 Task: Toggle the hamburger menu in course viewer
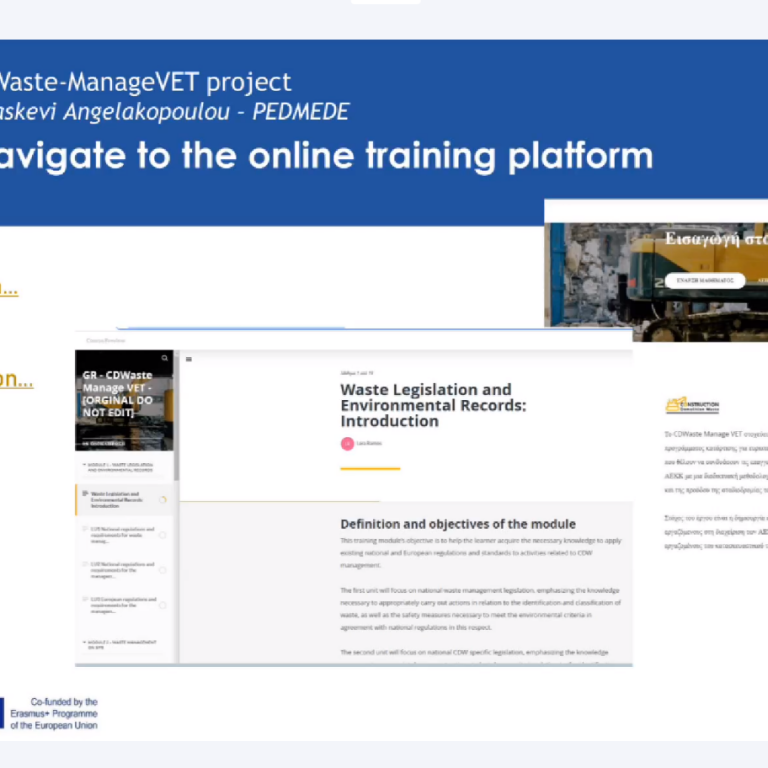pos(189,359)
